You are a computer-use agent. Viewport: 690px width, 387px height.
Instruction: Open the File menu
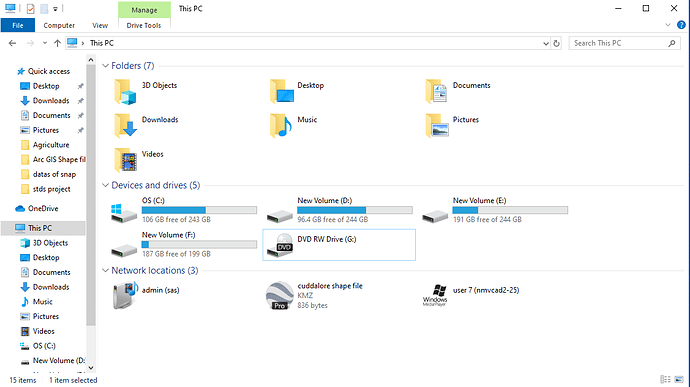[18, 25]
